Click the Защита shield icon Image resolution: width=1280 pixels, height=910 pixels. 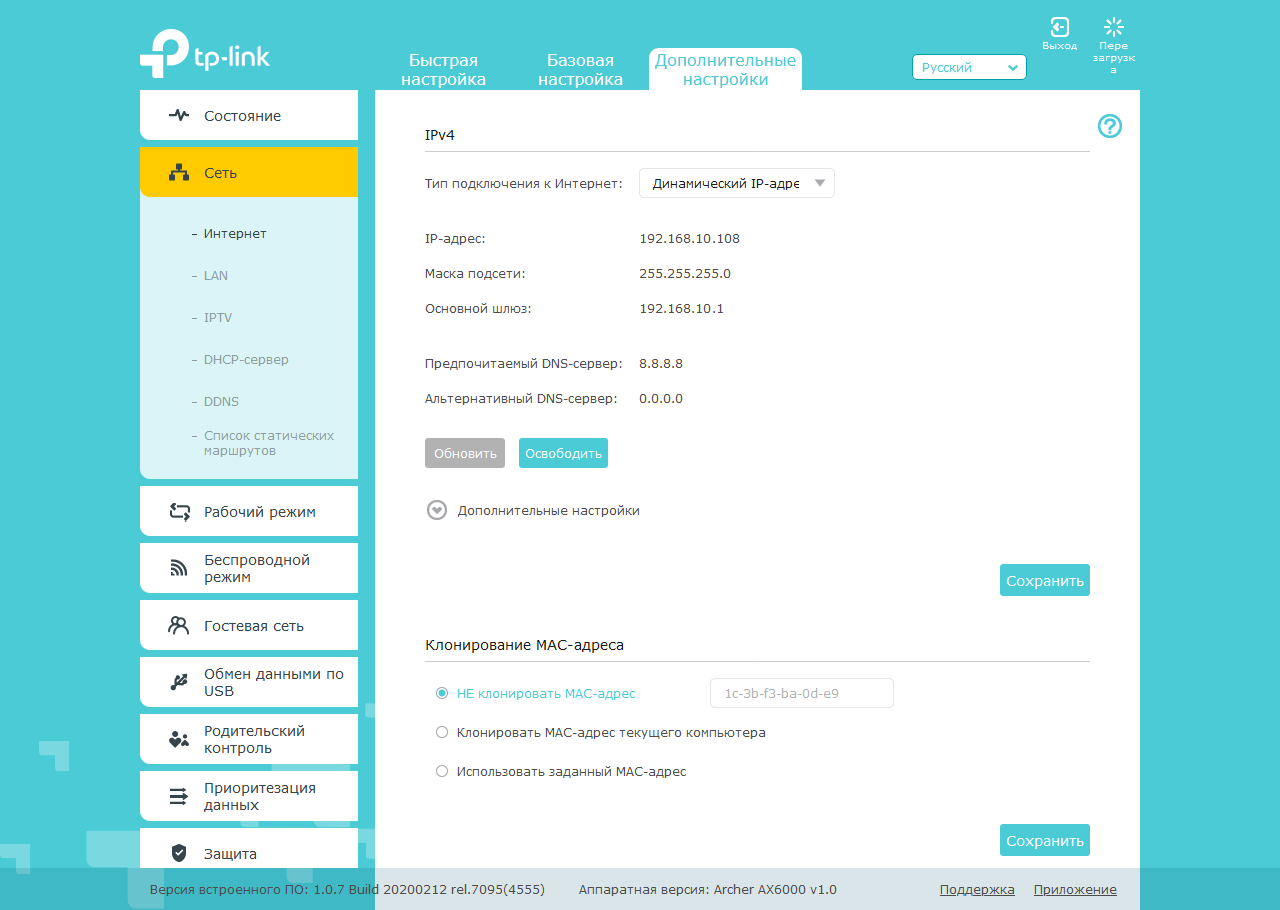[179, 853]
